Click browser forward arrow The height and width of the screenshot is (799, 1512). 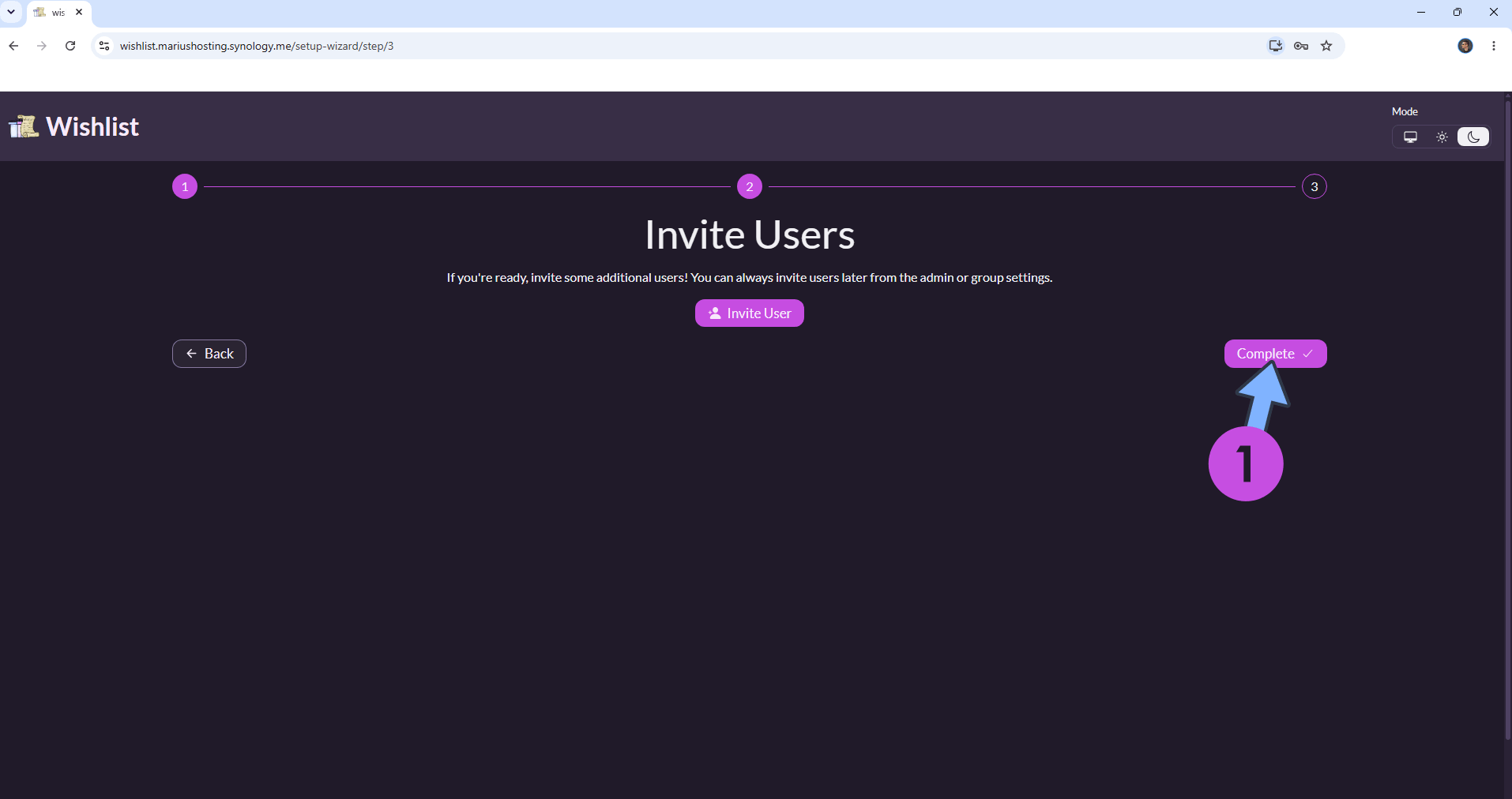[x=42, y=46]
